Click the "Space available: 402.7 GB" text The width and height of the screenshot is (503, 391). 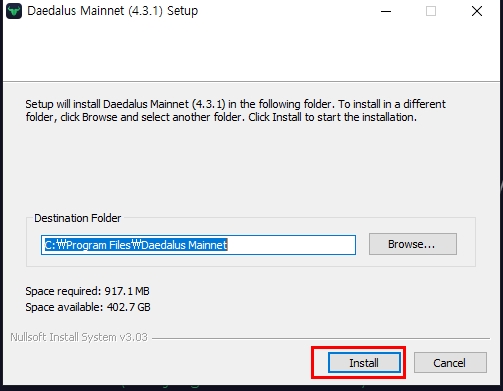click(88, 307)
